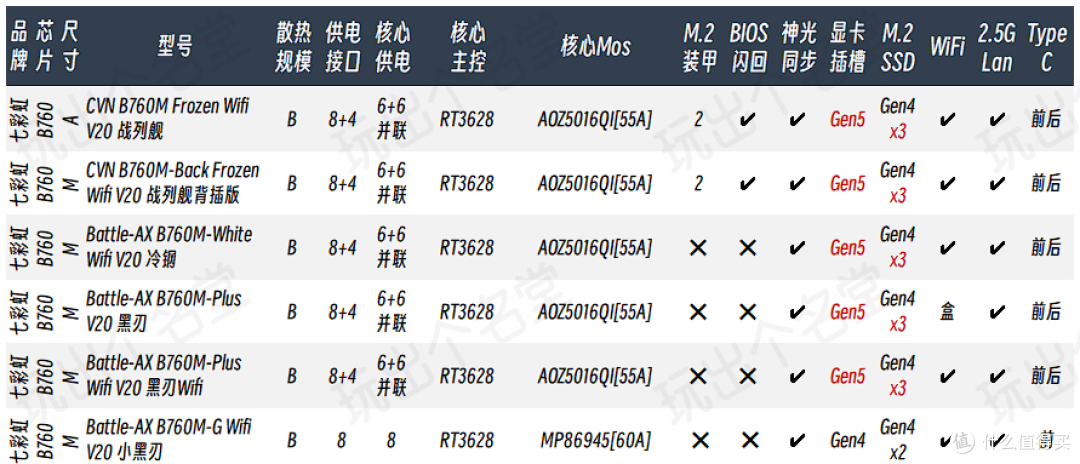Open Battle-AX B760M-G Wifi V20 小黑刃 model name
The image size is (1080, 464).
167,441
